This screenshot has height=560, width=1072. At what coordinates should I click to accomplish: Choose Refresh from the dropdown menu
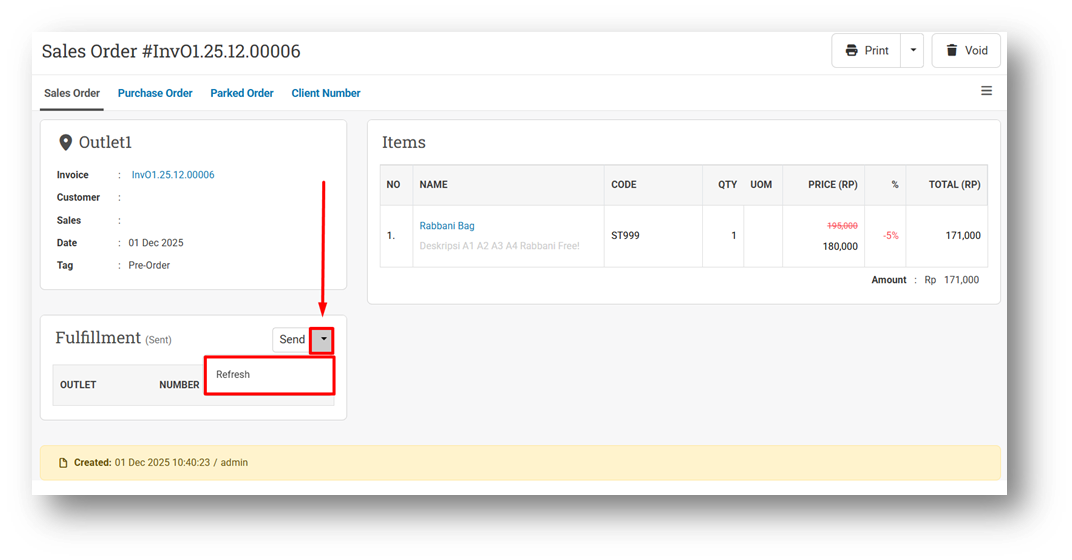(x=269, y=375)
